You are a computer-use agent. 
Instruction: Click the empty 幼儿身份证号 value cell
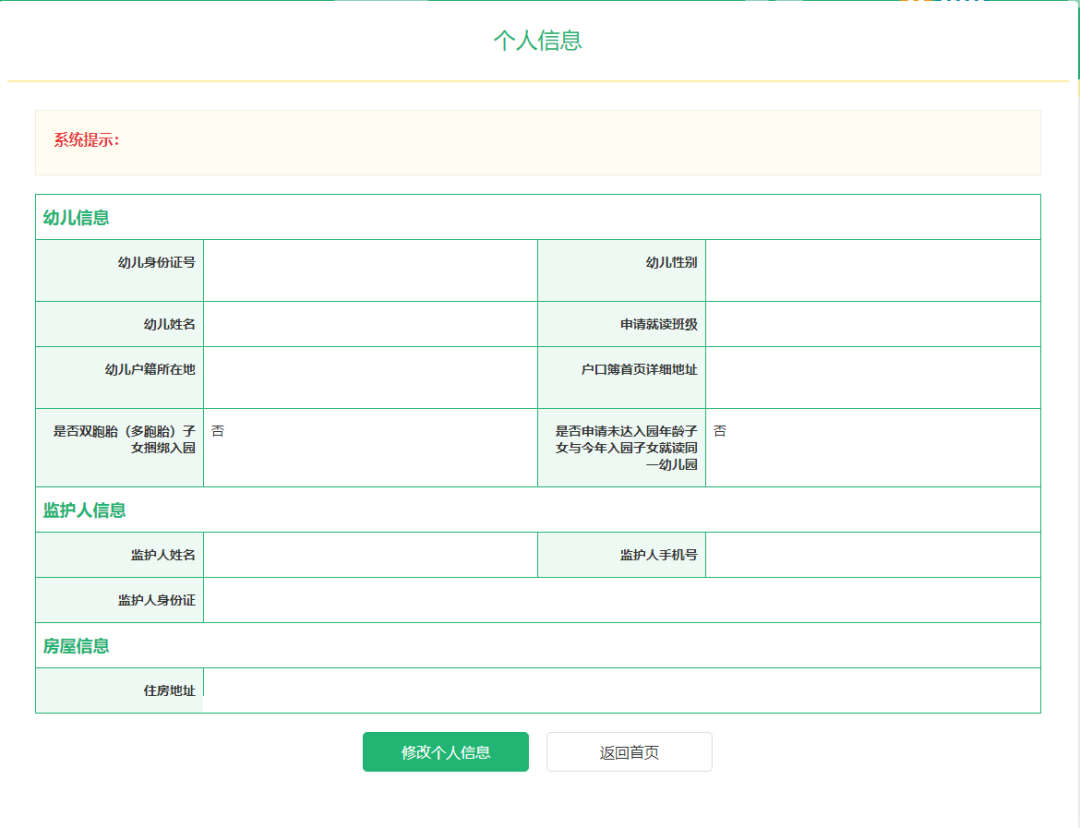370,270
